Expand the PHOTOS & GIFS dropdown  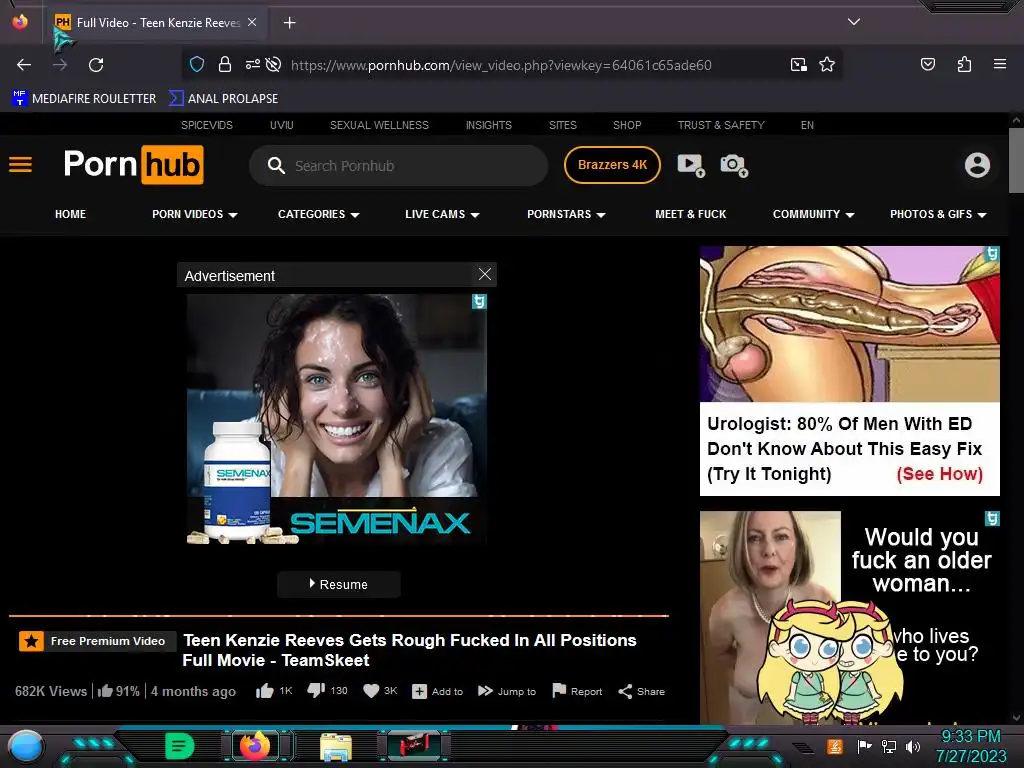coord(938,214)
